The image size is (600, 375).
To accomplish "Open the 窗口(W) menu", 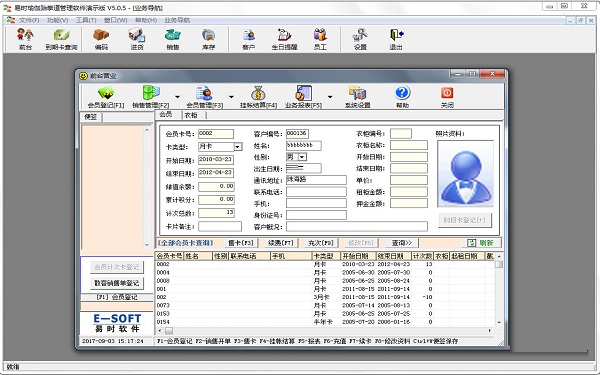I will [x=116, y=20].
